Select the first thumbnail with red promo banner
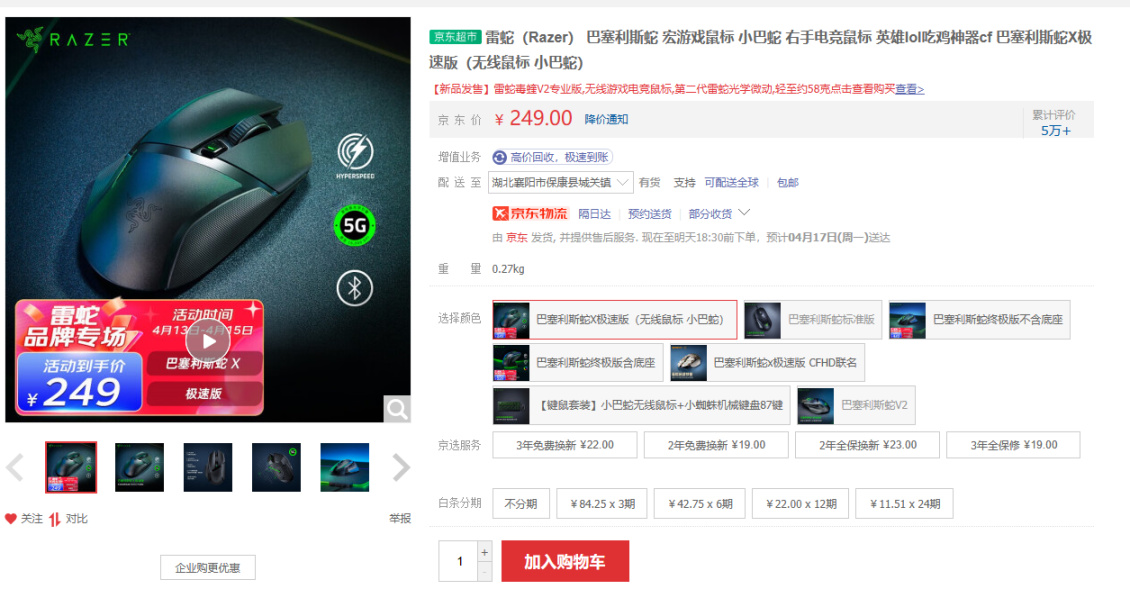 click(x=71, y=467)
